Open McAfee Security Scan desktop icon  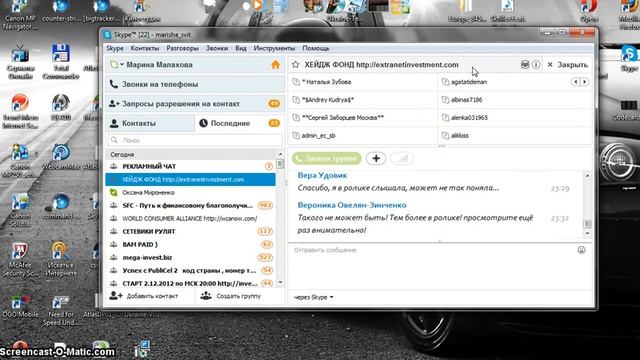click(20, 260)
